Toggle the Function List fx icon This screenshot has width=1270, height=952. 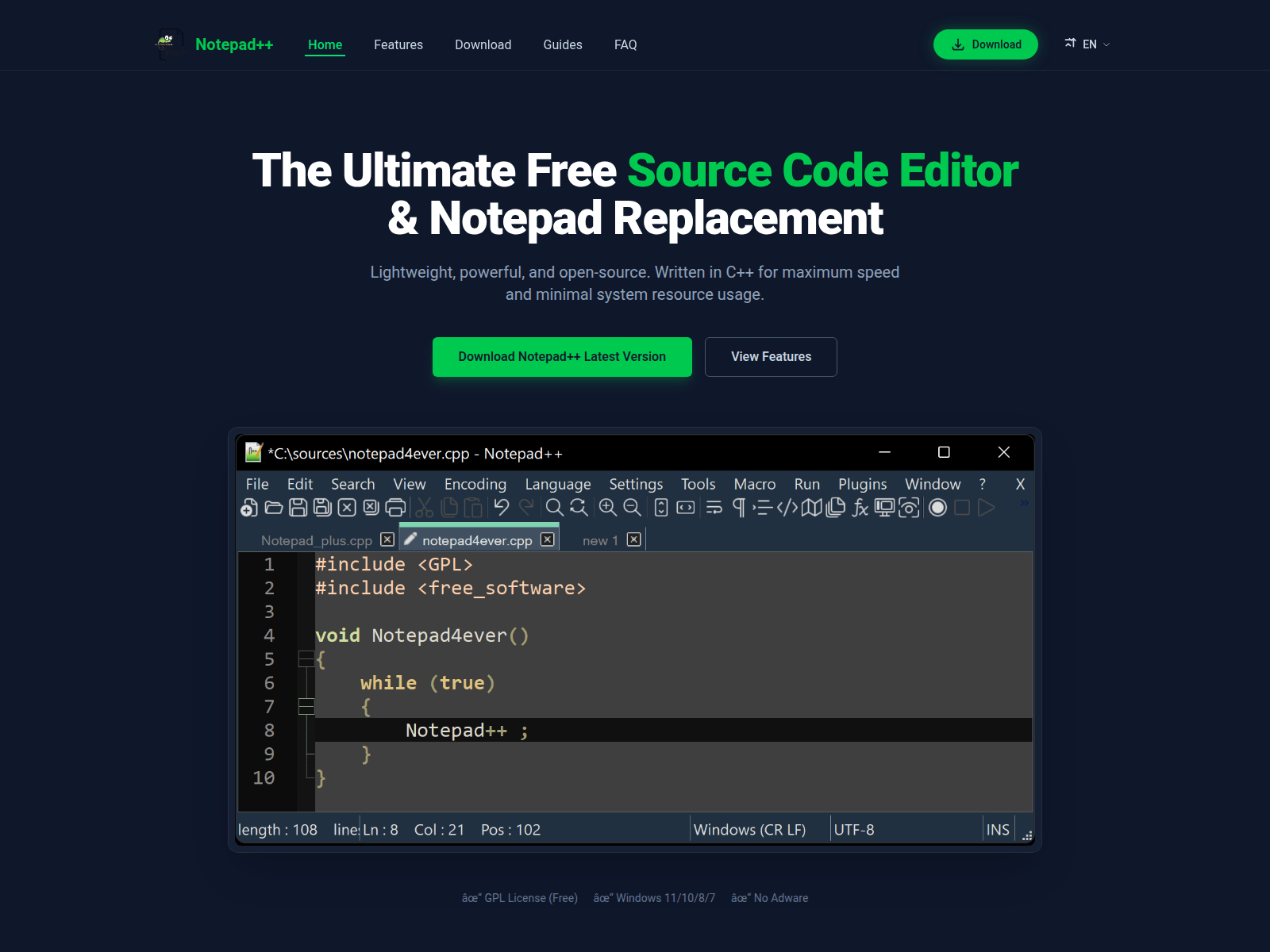point(860,508)
